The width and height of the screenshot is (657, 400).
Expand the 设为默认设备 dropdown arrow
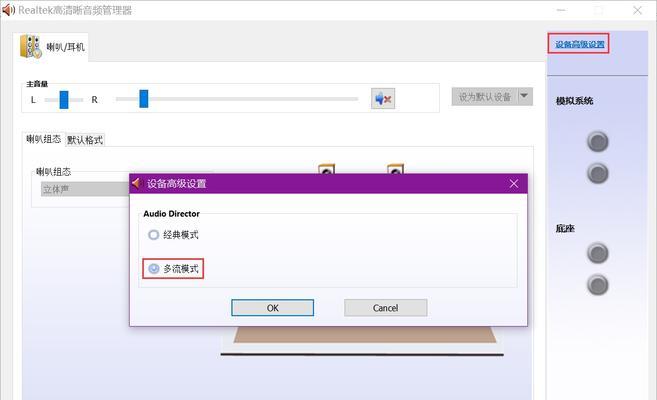click(525, 97)
